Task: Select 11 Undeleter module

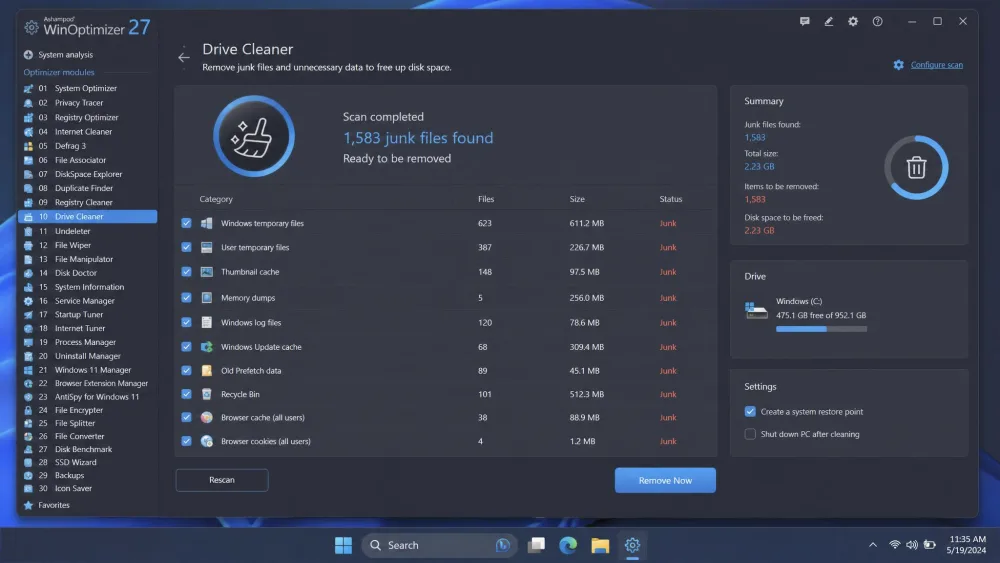Action: tap(87, 231)
